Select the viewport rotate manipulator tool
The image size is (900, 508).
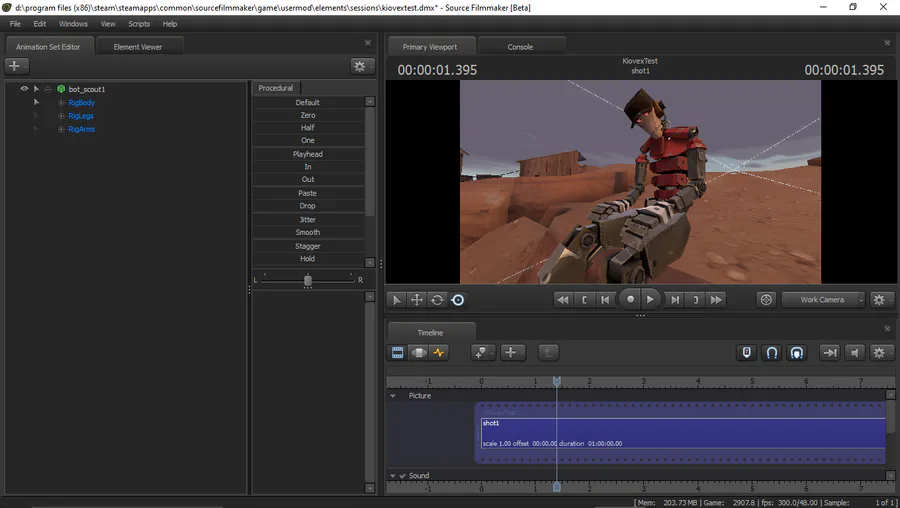pos(437,300)
